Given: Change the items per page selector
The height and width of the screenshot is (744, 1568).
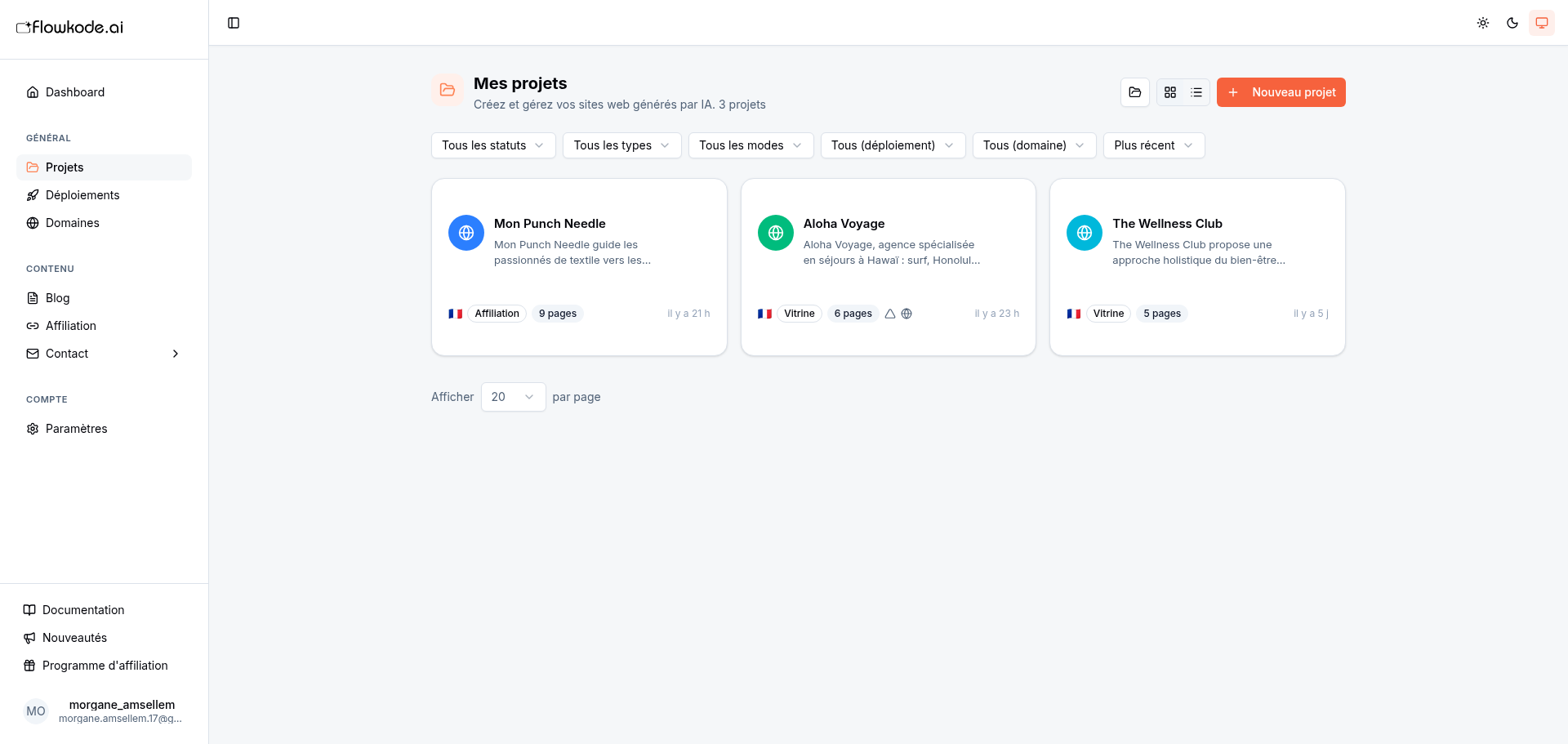Looking at the screenshot, I should [513, 397].
